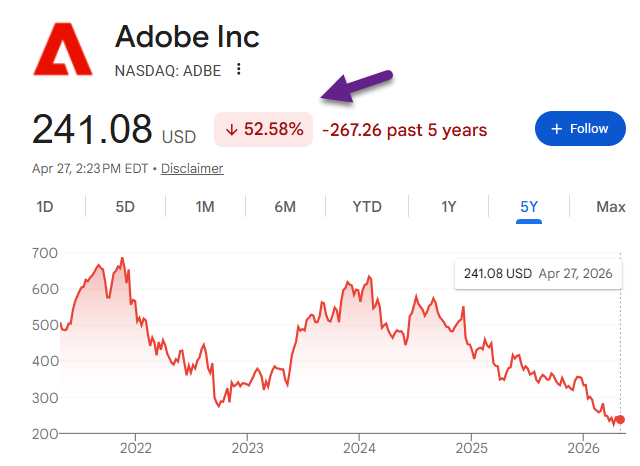640x466 pixels.
Task: Click the red 52.58% change badge
Action: pyautogui.click(x=264, y=130)
